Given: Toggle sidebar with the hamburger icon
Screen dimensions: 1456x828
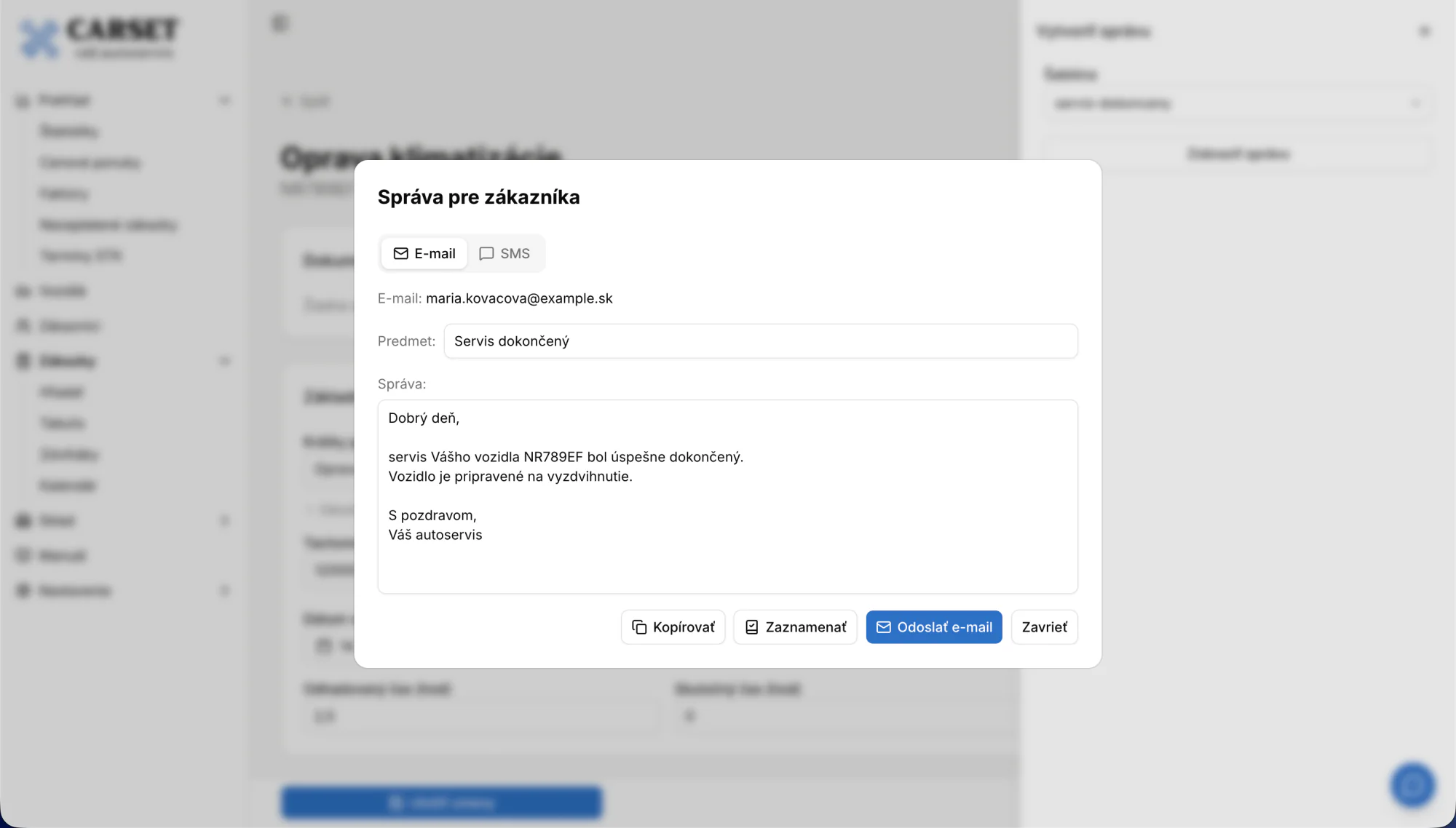Looking at the screenshot, I should click(280, 23).
